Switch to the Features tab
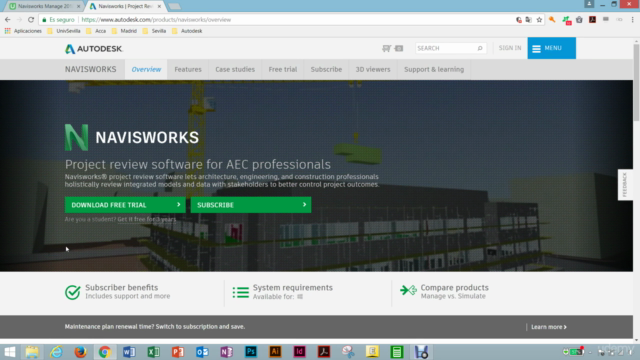Viewport: 640px width, 360px height. click(x=188, y=69)
